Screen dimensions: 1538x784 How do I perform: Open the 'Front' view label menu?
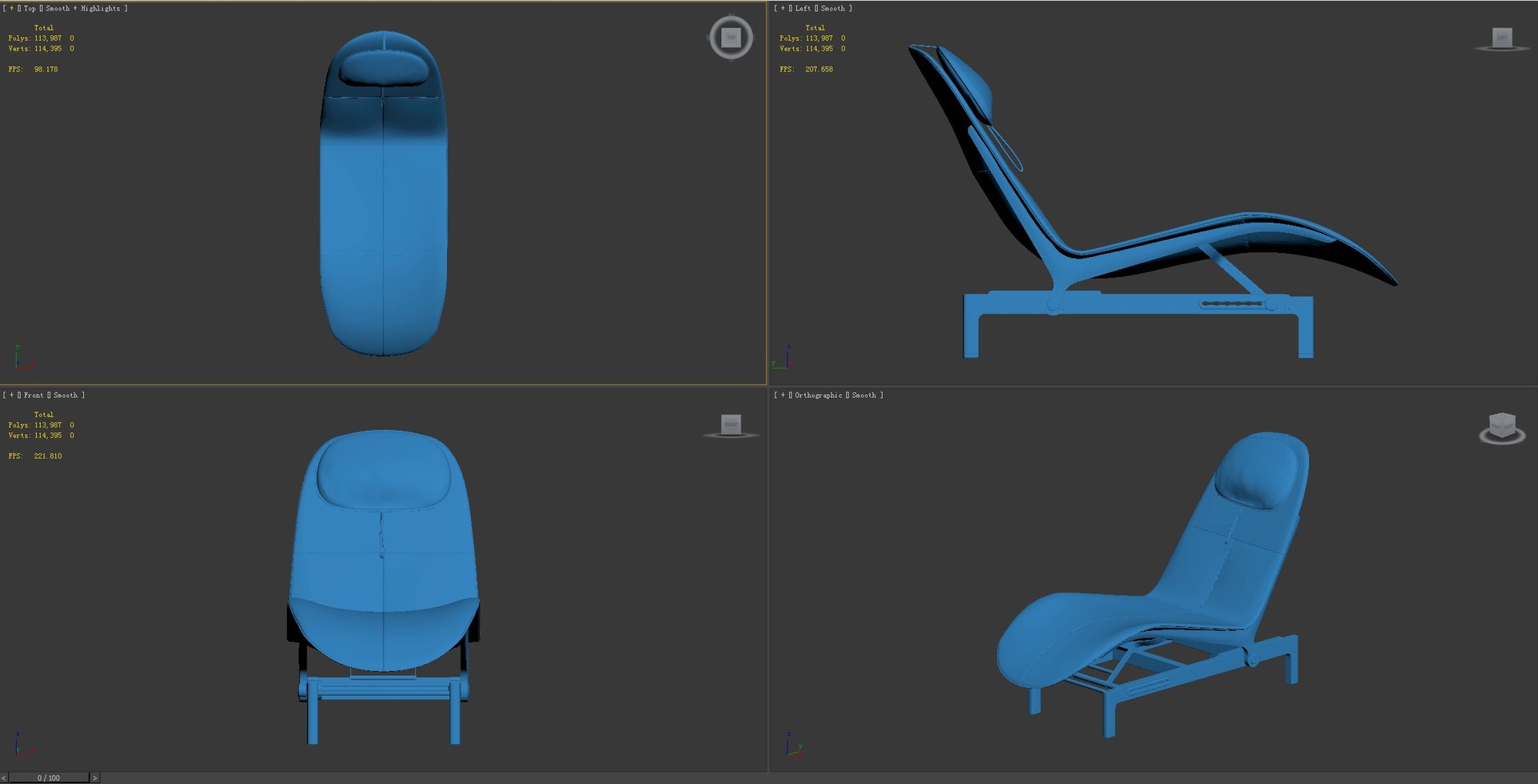point(34,395)
